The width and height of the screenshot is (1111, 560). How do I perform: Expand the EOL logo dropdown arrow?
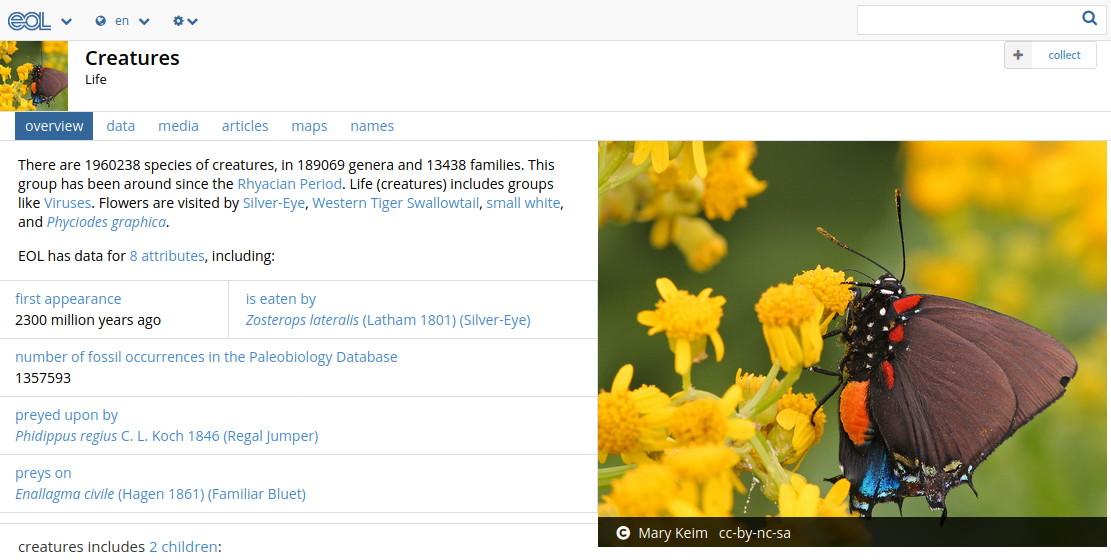(x=66, y=22)
